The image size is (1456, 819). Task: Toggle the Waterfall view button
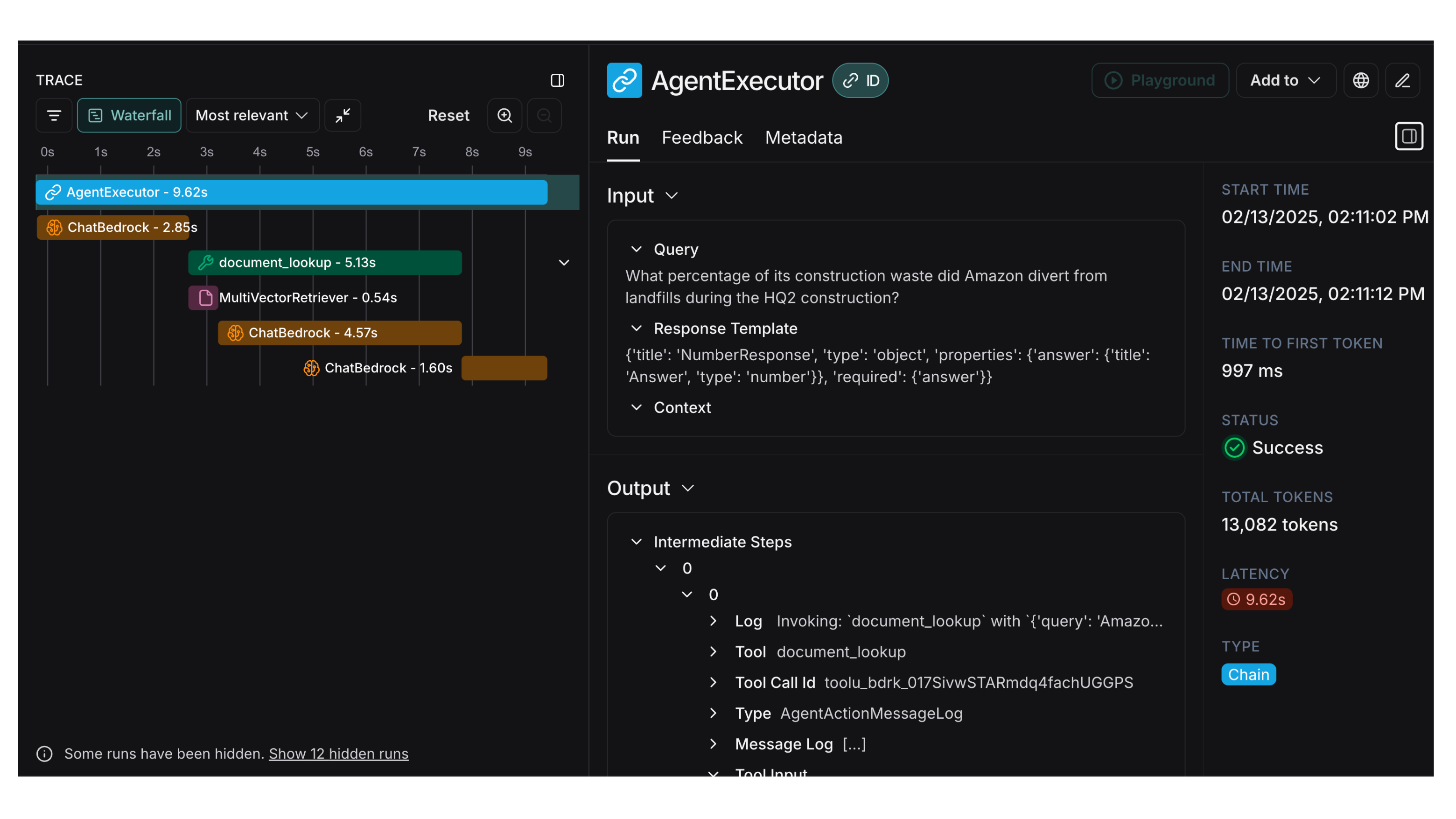point(129,115)
